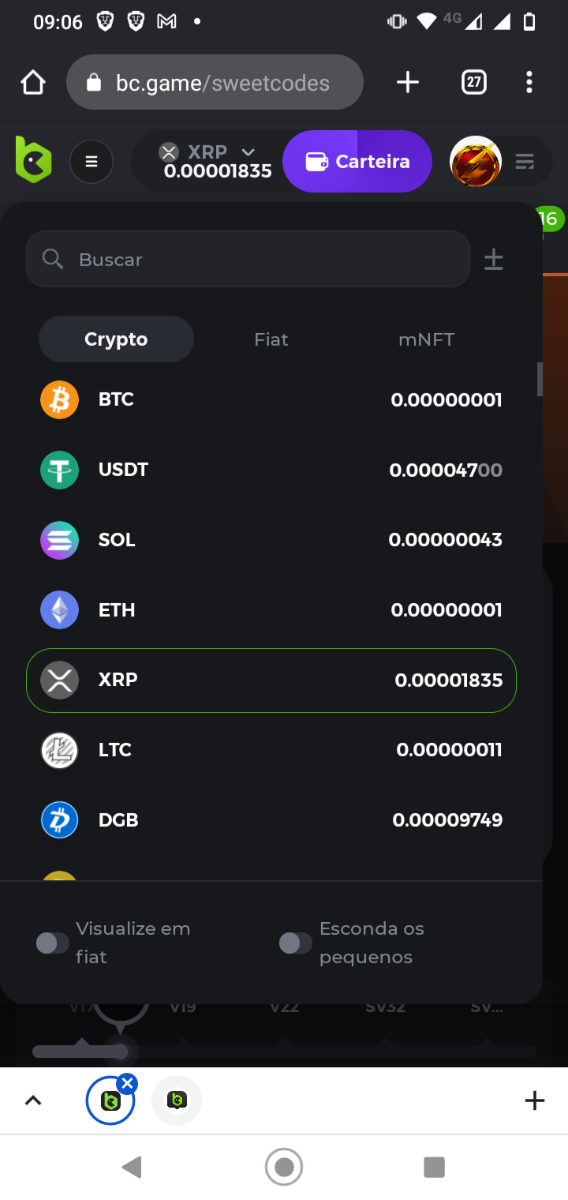Open the hamburger menu beside the logo
The height and width of the screenshot is (1200, 568).
tap(91, 161)
